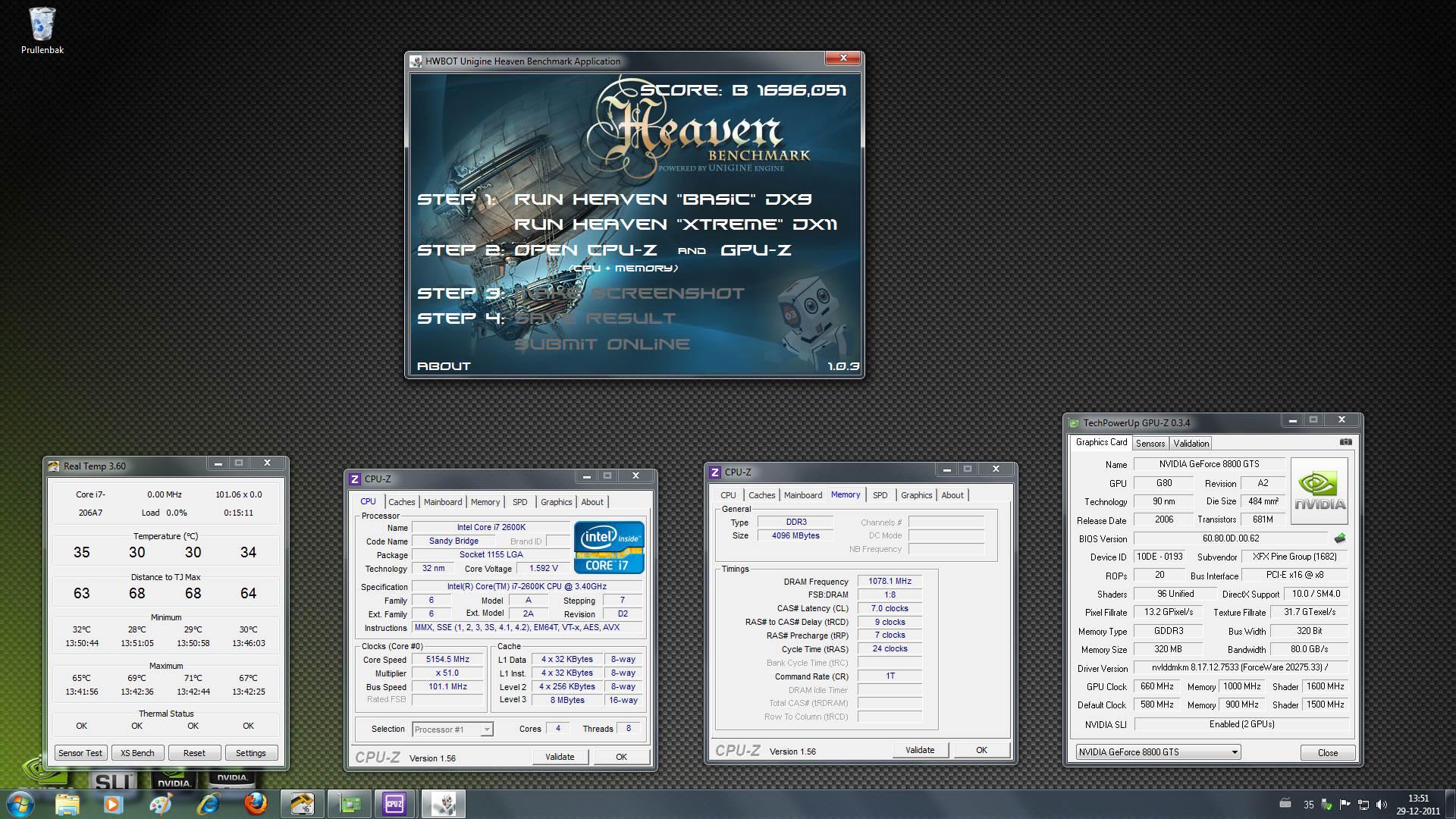The width and height of the screenshot is (1456, 819).
Task: Launch Internet Explorer from the taskbar
Action: (208, 804)
